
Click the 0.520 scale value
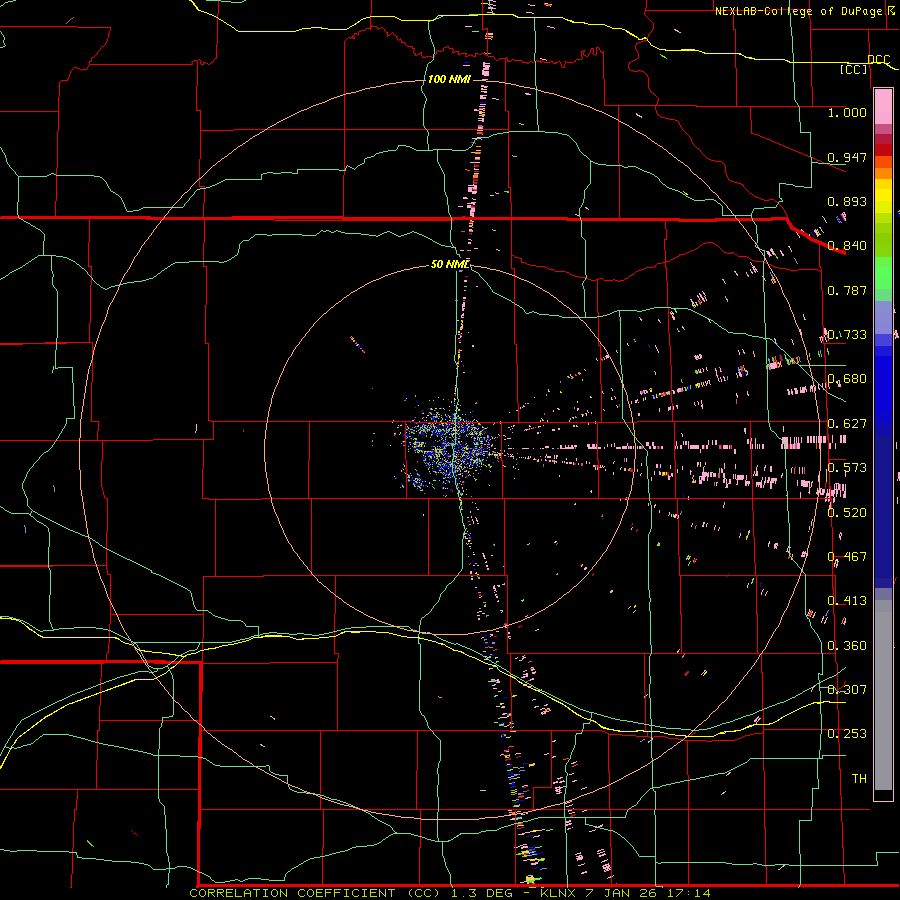click(x=847, y=512)
